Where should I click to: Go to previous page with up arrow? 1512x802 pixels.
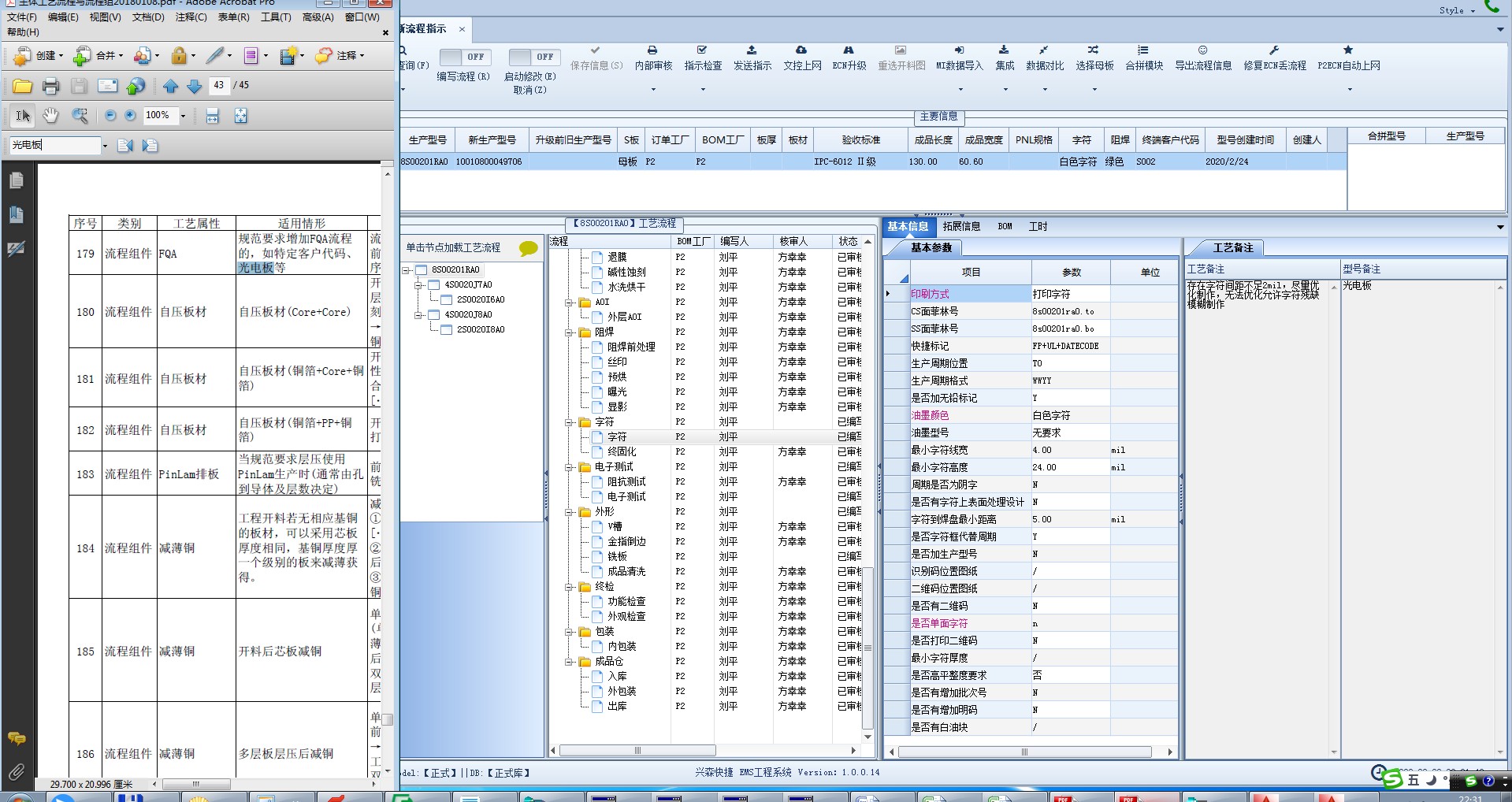[170, 86]
